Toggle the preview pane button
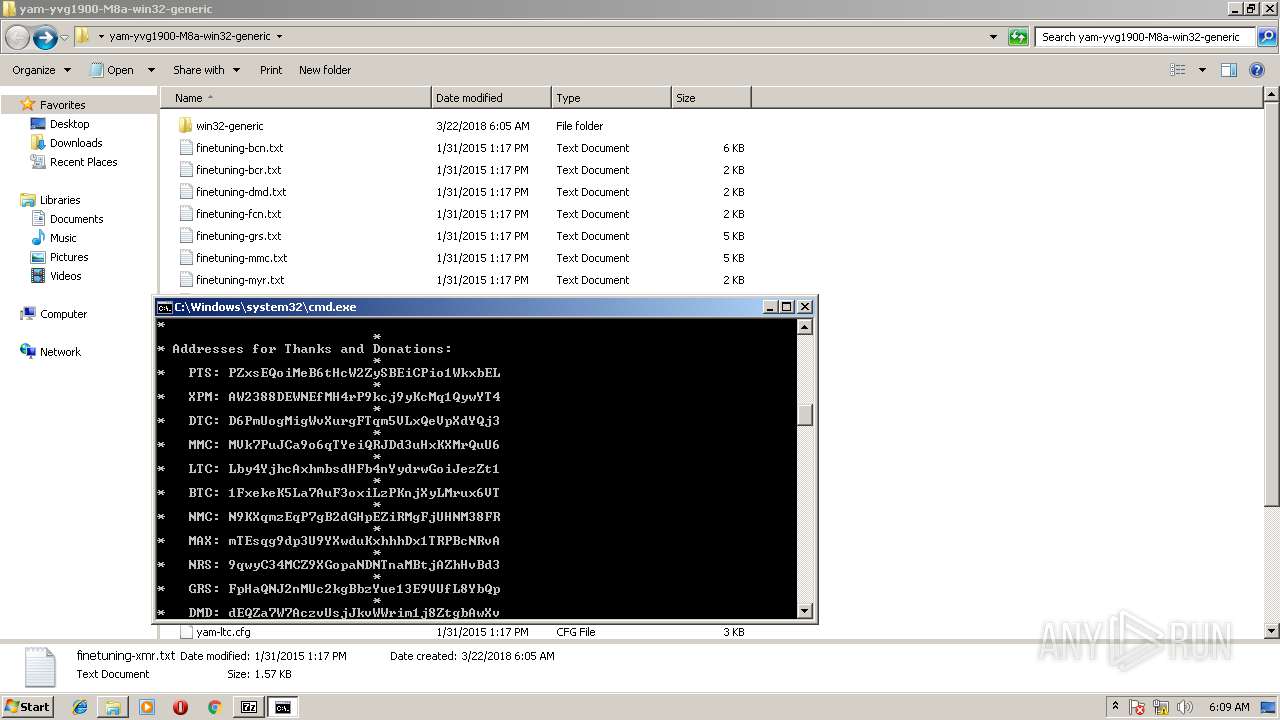1280x720 pixels. coord(1229,70)
